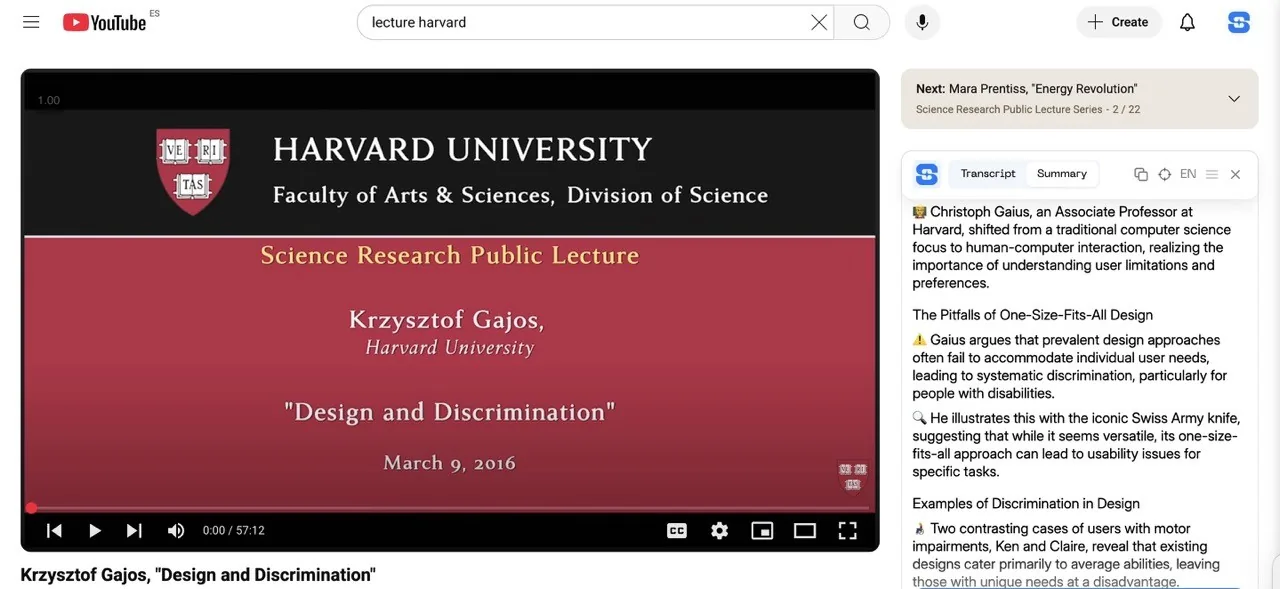Open the YouTube hamburger guide menu
Viewport: 1280px width, 589px height.
click(31, 22)
